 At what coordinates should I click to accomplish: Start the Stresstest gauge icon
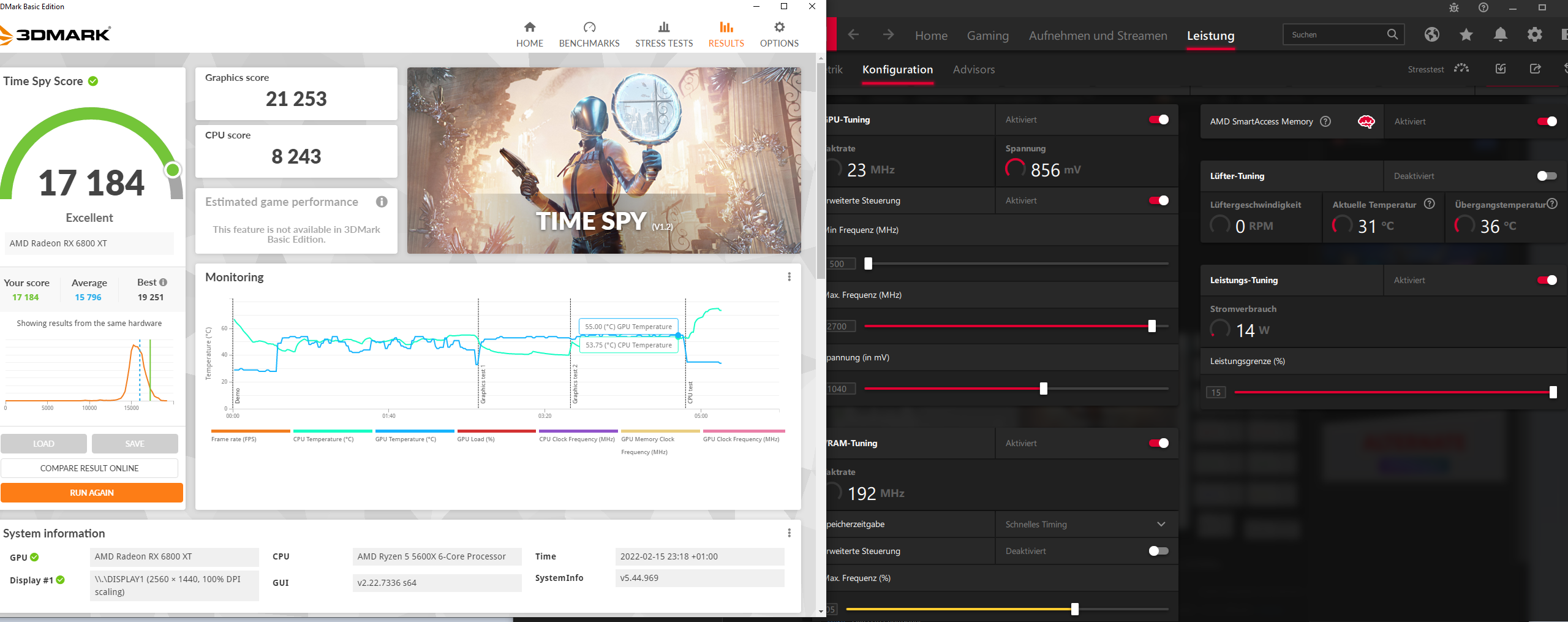(x=1461, y=69)
